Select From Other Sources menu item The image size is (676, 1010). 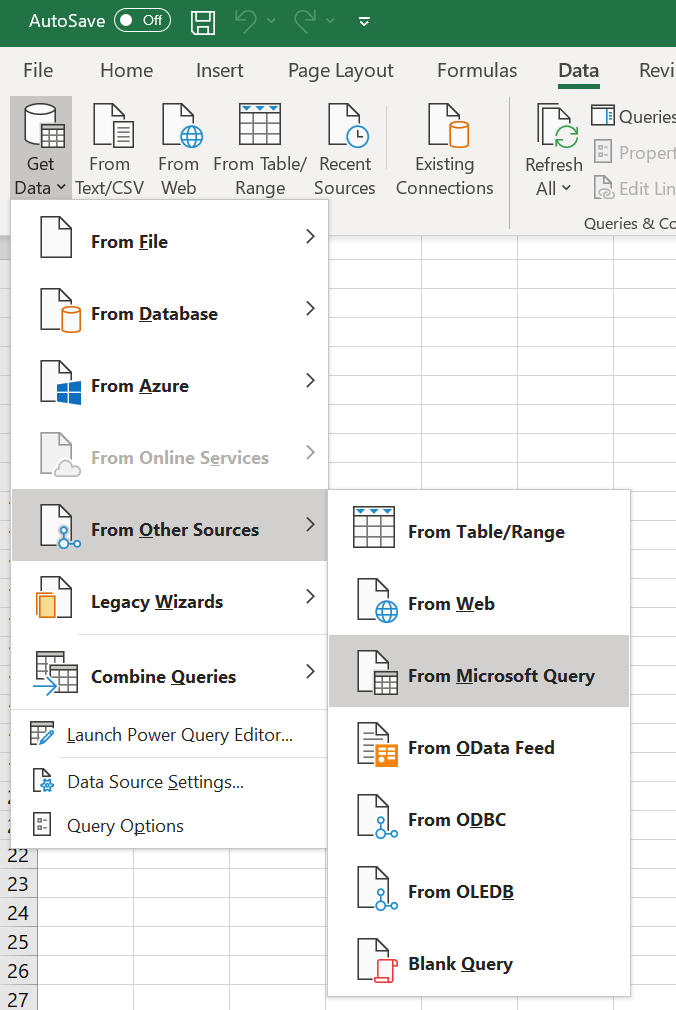(x=169, y=525)
